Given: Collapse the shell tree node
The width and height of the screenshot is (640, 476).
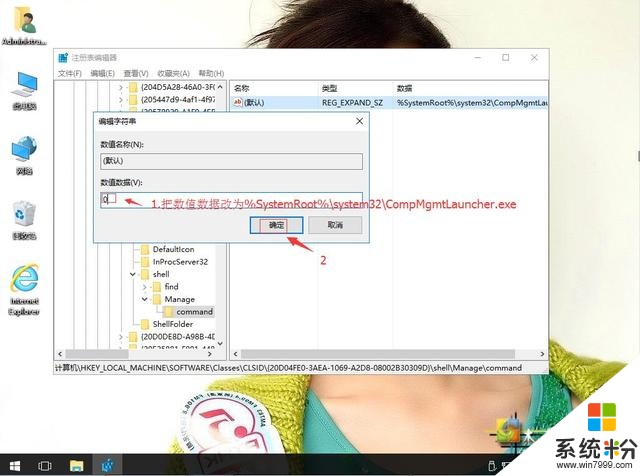Looking at the screenshot, I should click(133, 274).
